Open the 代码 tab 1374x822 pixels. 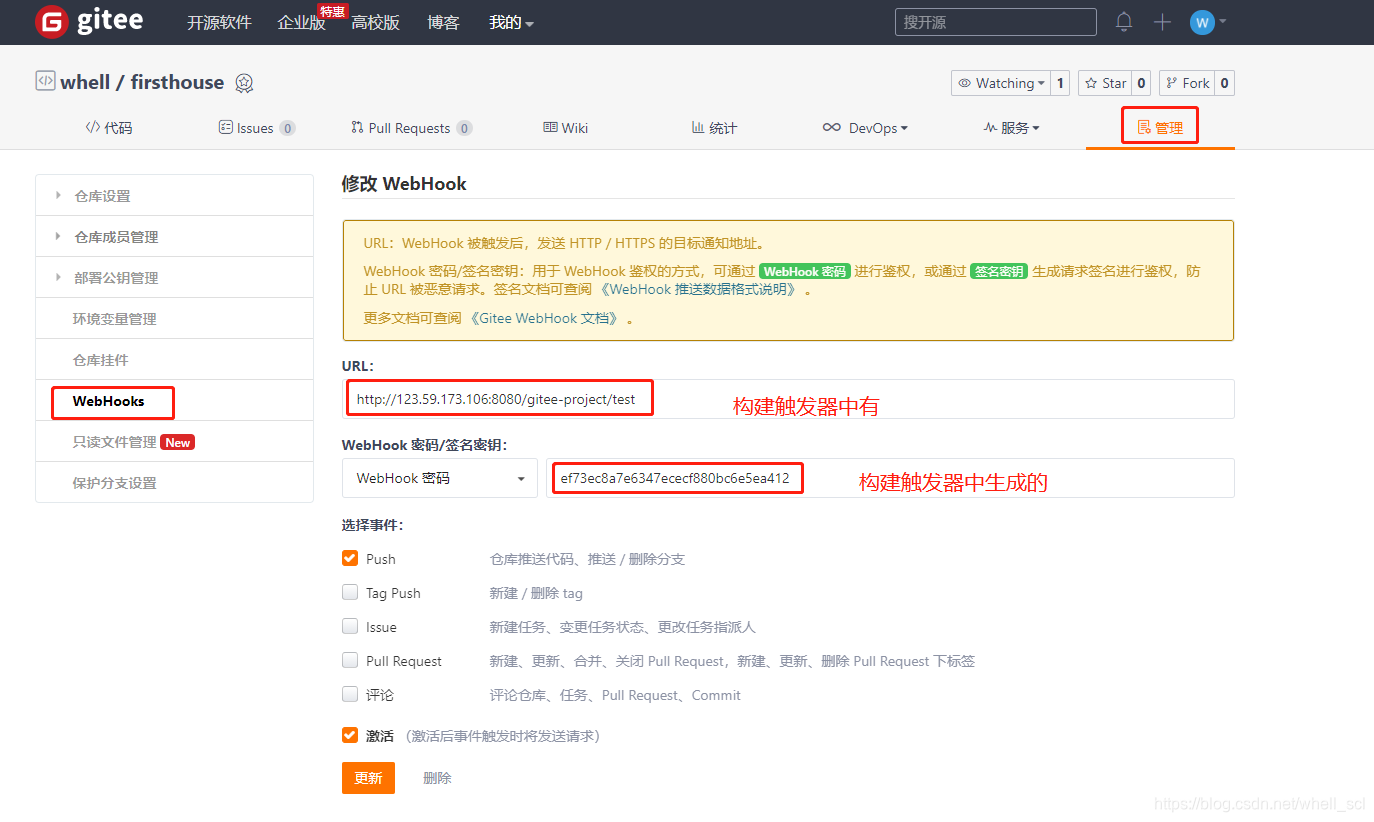109,128
